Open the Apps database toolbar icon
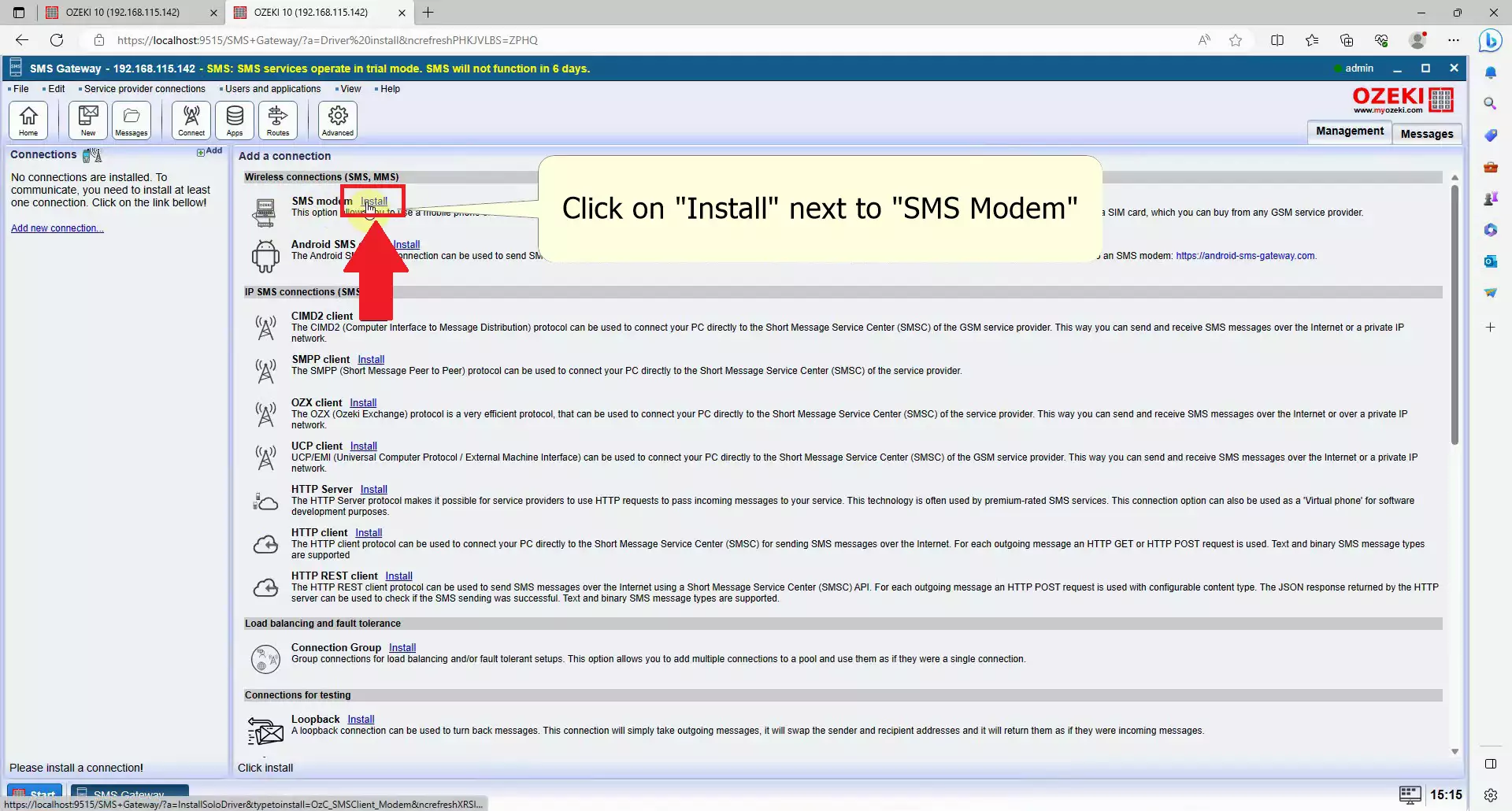Image resolution: width=1512 pixels, height=811 pixels. click(235, 120)
